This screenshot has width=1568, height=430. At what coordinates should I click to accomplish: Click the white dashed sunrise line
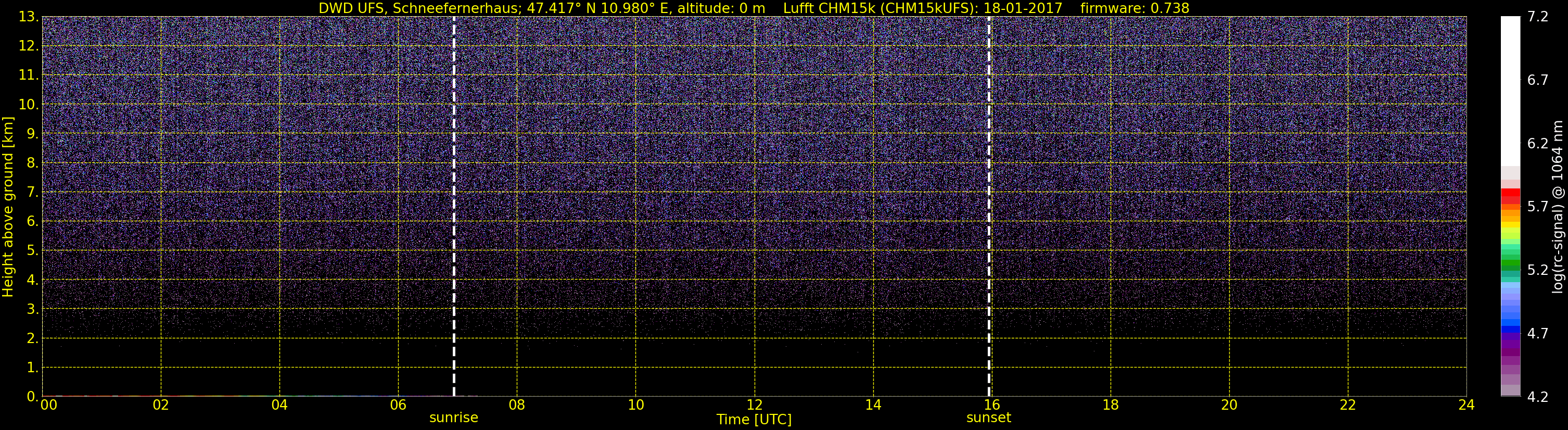pyautogui.click(x=454, y=207)
